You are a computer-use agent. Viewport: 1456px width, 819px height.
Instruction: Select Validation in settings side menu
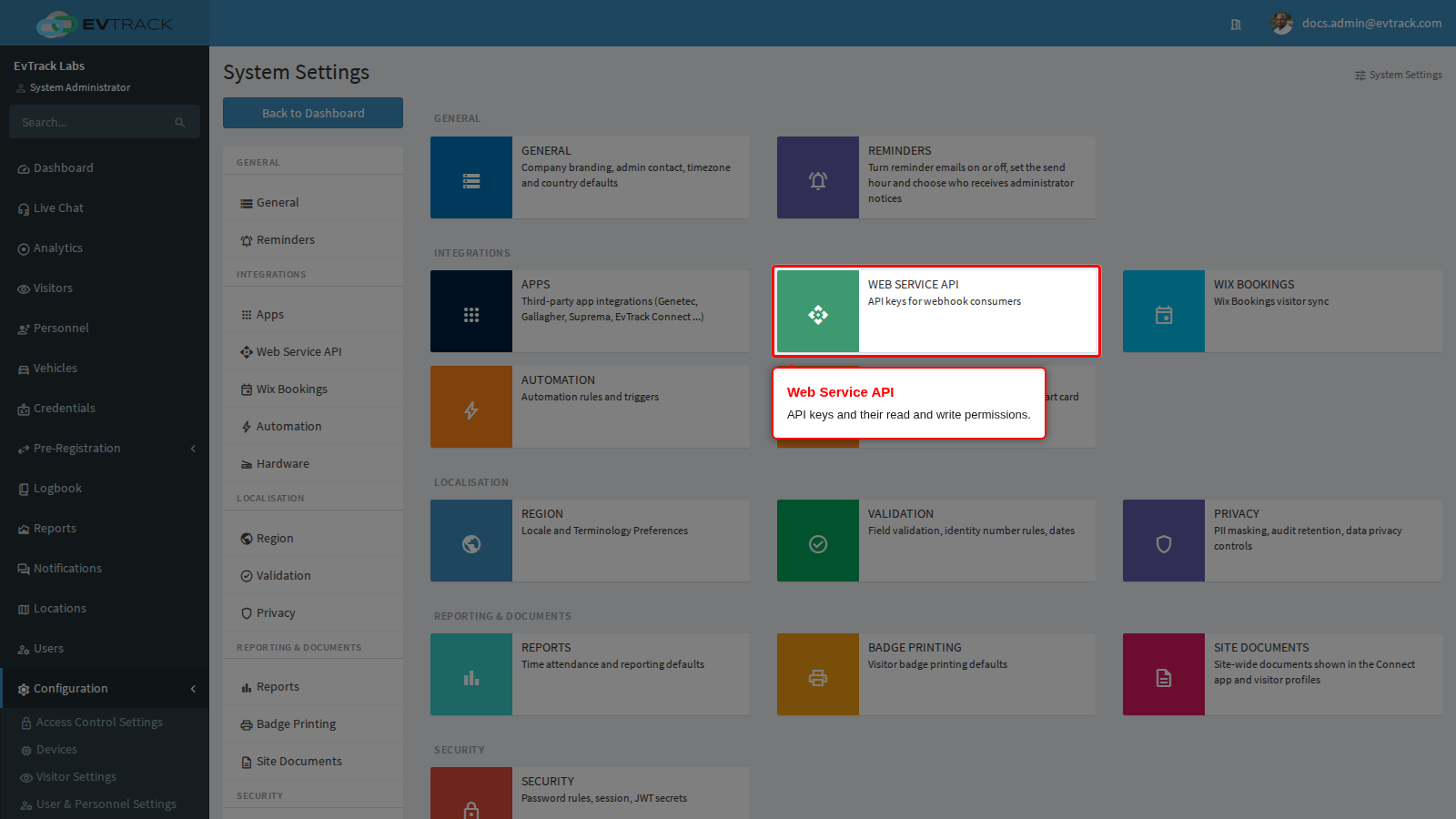[x=313, y=576]
